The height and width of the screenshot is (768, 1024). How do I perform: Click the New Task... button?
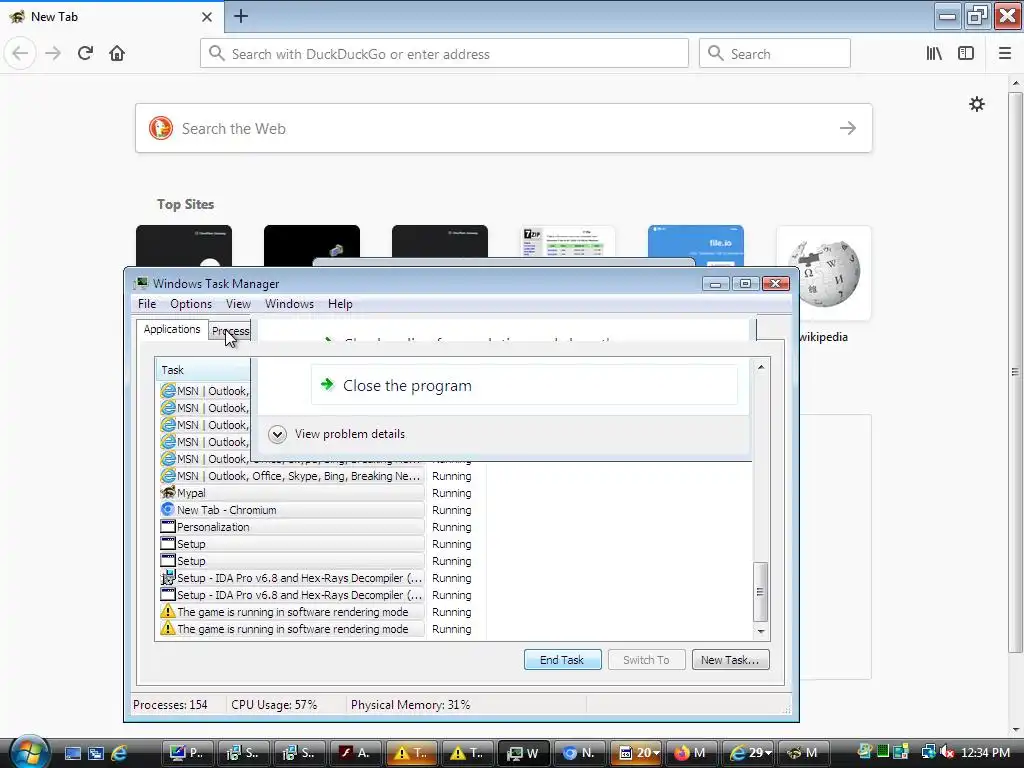click(x=730, y=660)
